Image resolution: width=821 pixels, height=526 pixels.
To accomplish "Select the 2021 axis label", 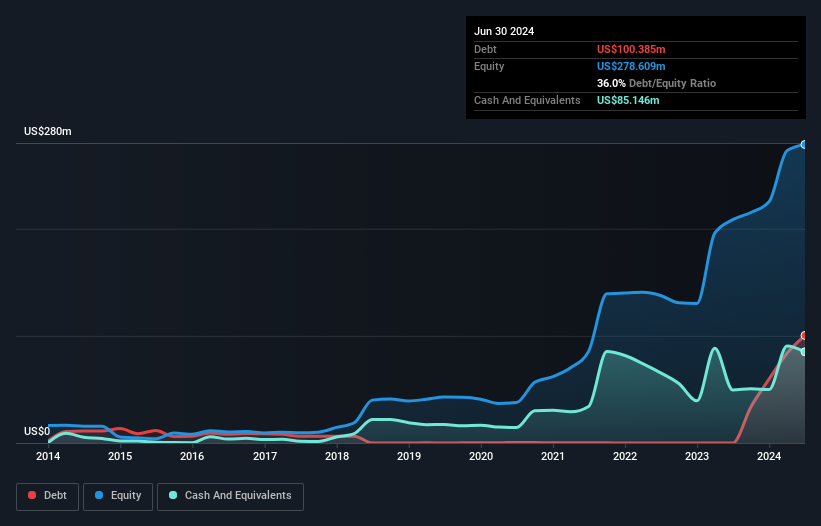I will coord(552,456).
